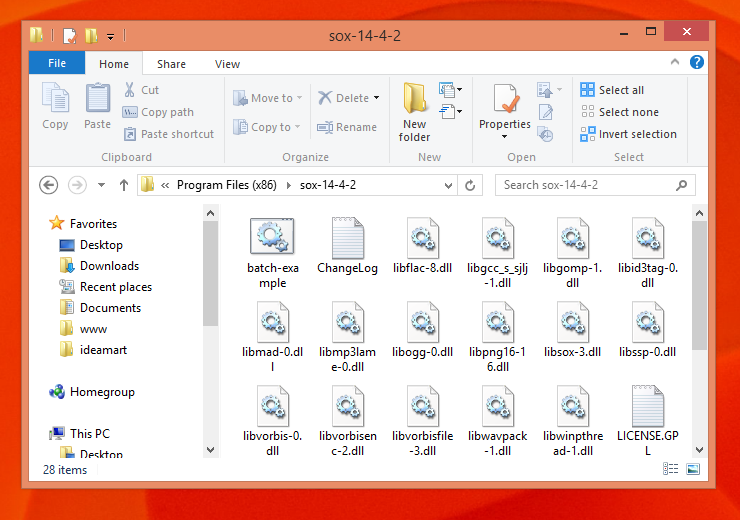Click the Back navigation arrow
Screen dimensions: 740x520
[49, 185]
